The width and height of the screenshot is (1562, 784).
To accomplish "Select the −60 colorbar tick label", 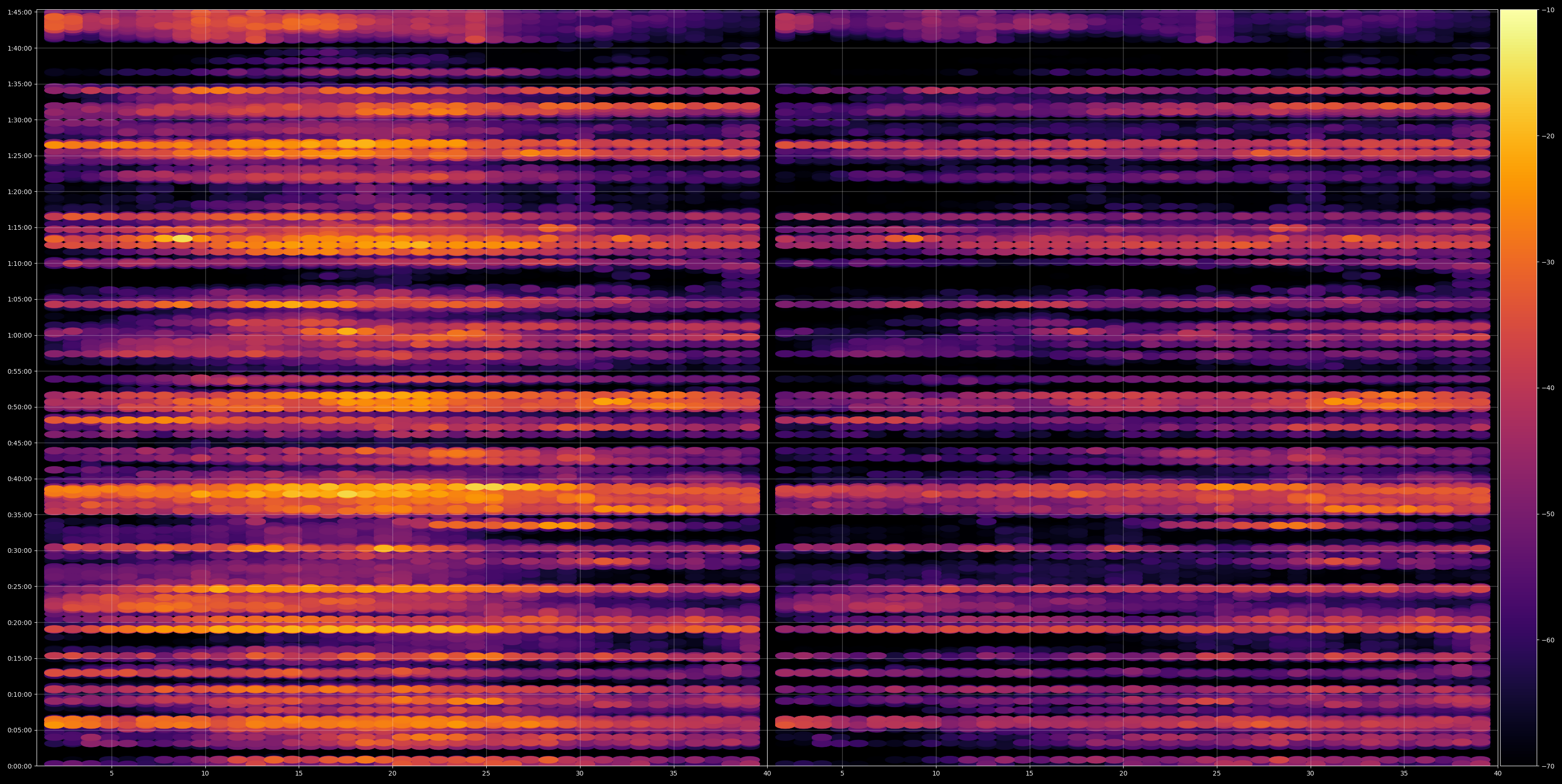I will coord(1548,641).
